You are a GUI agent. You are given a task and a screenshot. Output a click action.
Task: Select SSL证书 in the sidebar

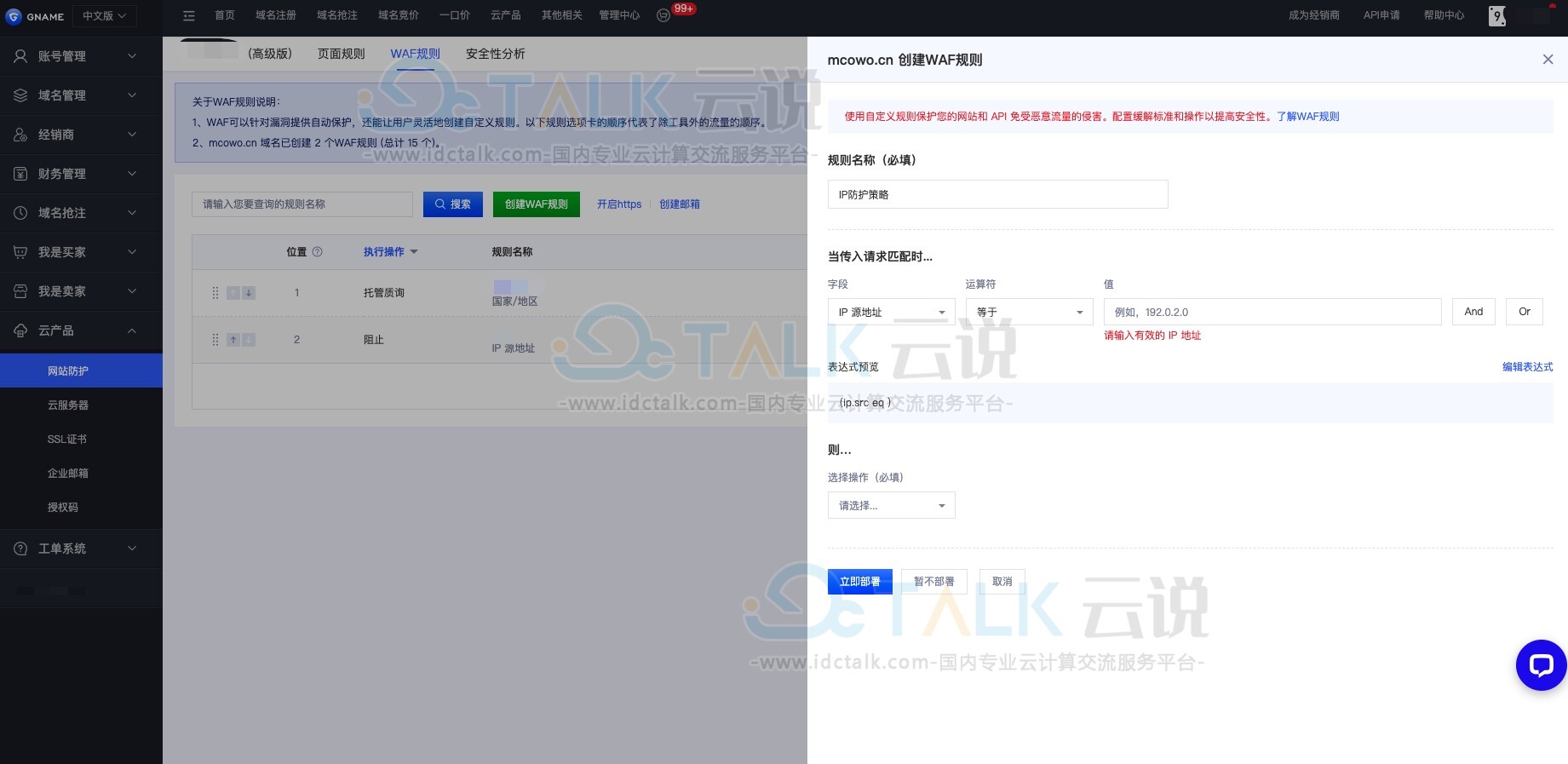[x=67, y=439]
